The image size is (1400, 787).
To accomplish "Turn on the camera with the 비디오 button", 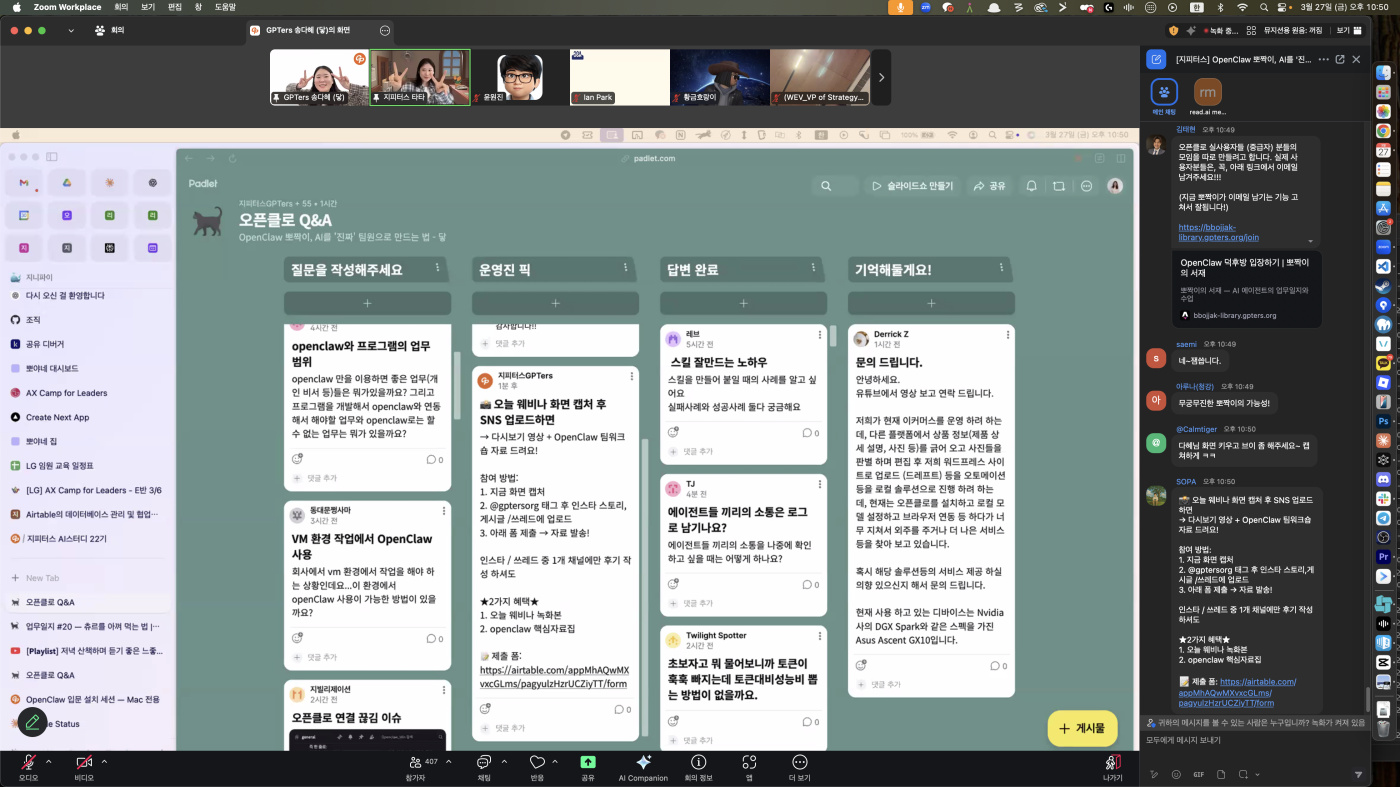I will 84,763.
